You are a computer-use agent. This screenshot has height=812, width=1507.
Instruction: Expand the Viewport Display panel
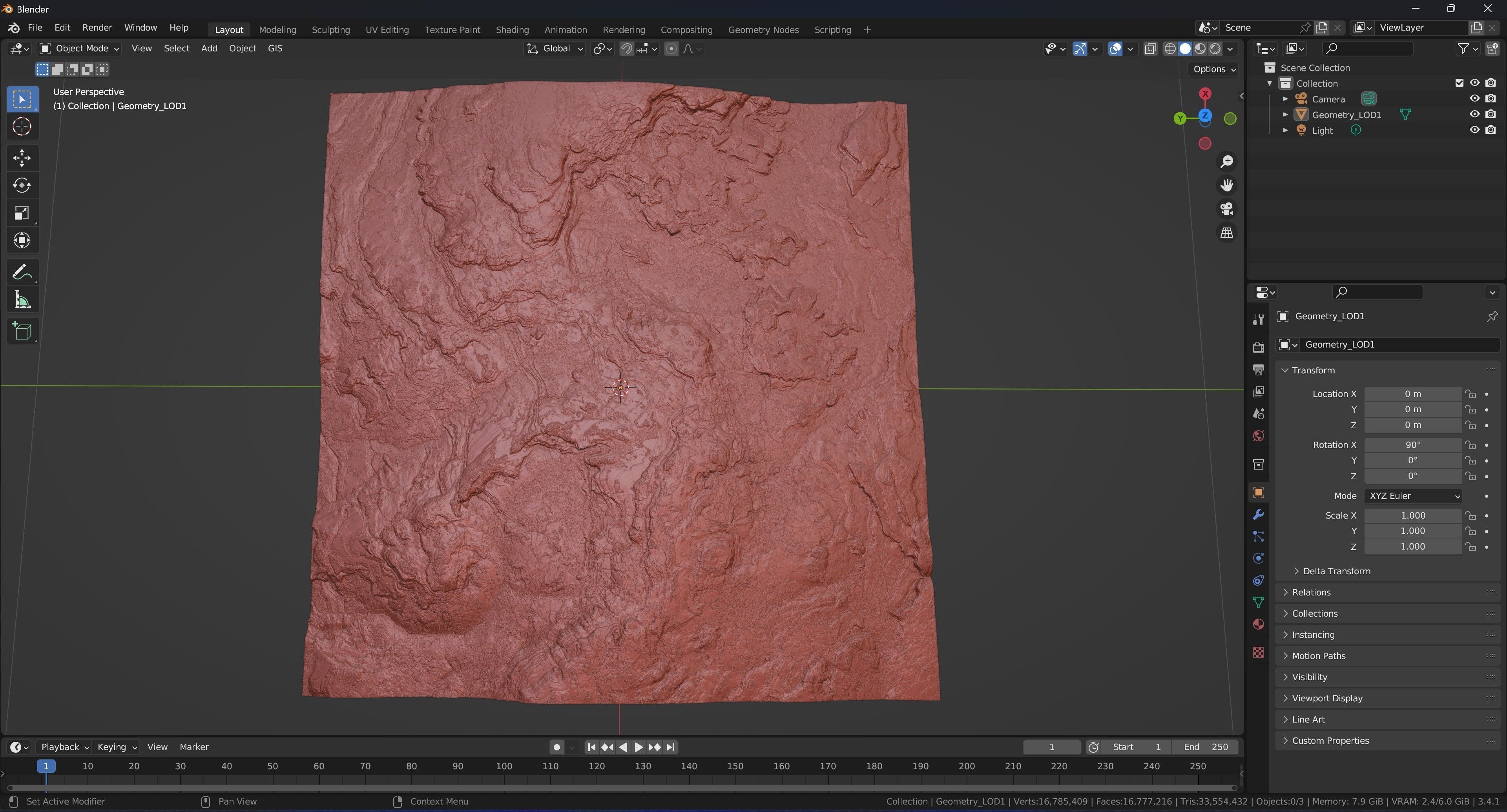pos(1327,698)
